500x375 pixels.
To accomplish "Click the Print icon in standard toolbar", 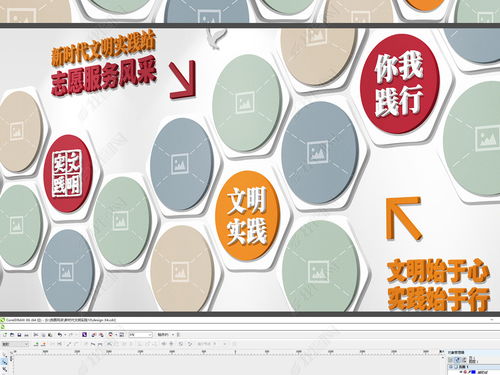I will 26,335.
